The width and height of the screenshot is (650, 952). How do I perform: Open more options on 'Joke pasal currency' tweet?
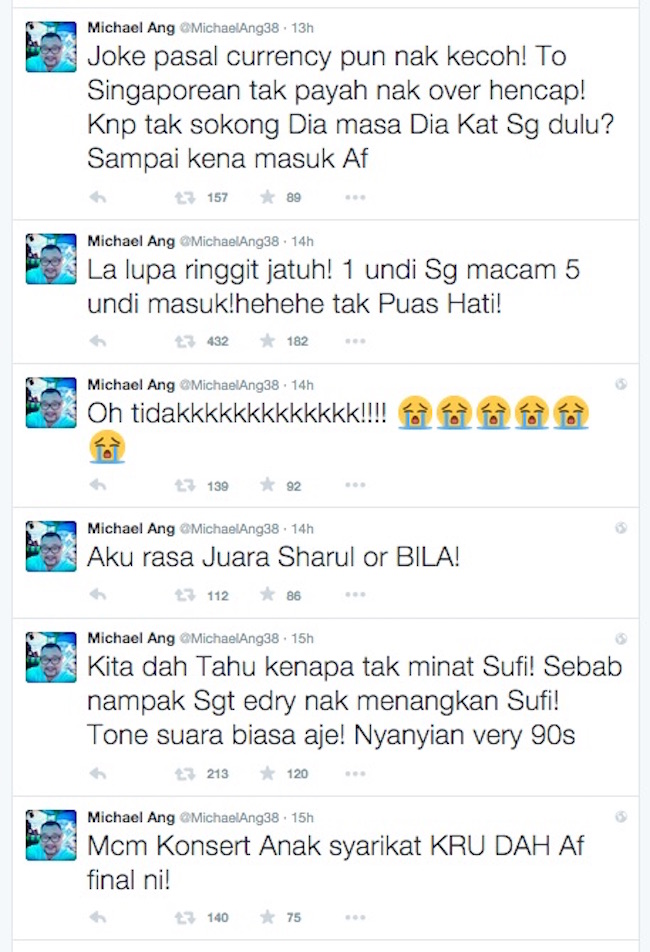(355, 197)
